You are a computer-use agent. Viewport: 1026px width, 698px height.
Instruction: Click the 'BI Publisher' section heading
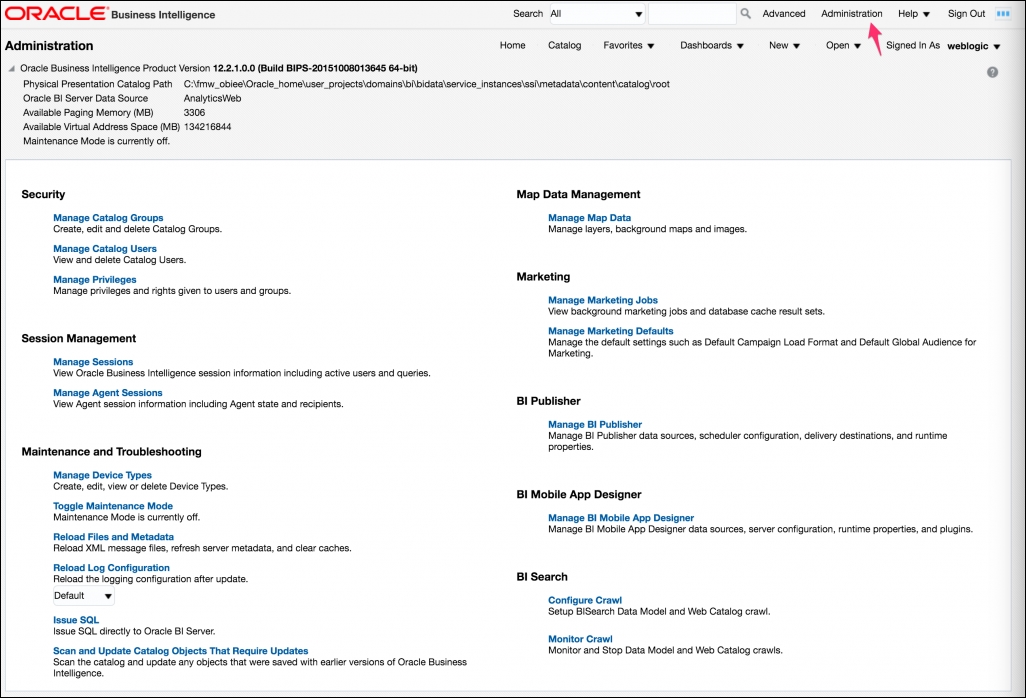tap(548, 401)
